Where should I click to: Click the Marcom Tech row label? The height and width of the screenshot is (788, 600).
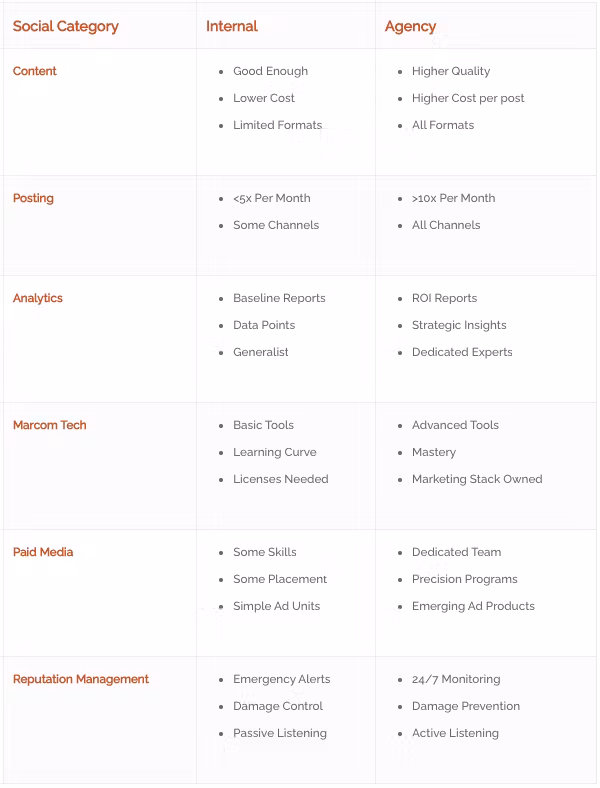49,425
